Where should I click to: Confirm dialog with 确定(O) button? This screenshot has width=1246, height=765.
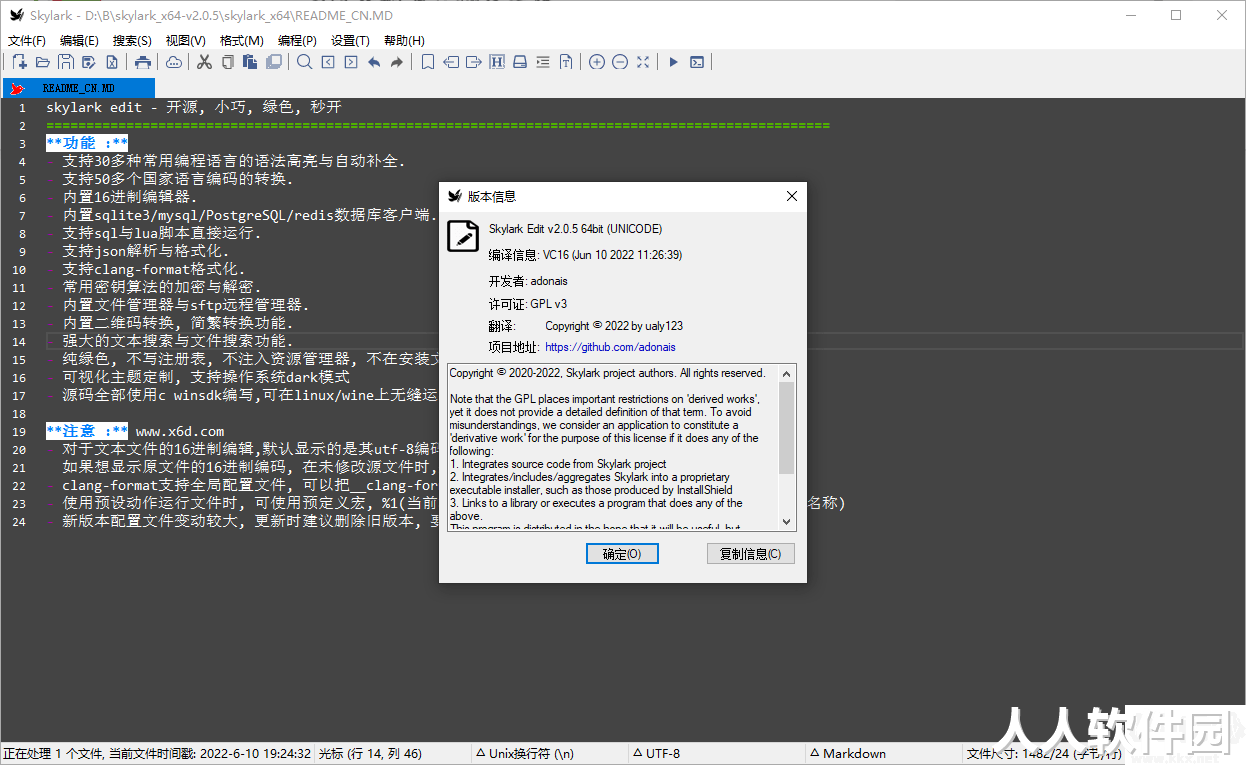click(622, 554)
